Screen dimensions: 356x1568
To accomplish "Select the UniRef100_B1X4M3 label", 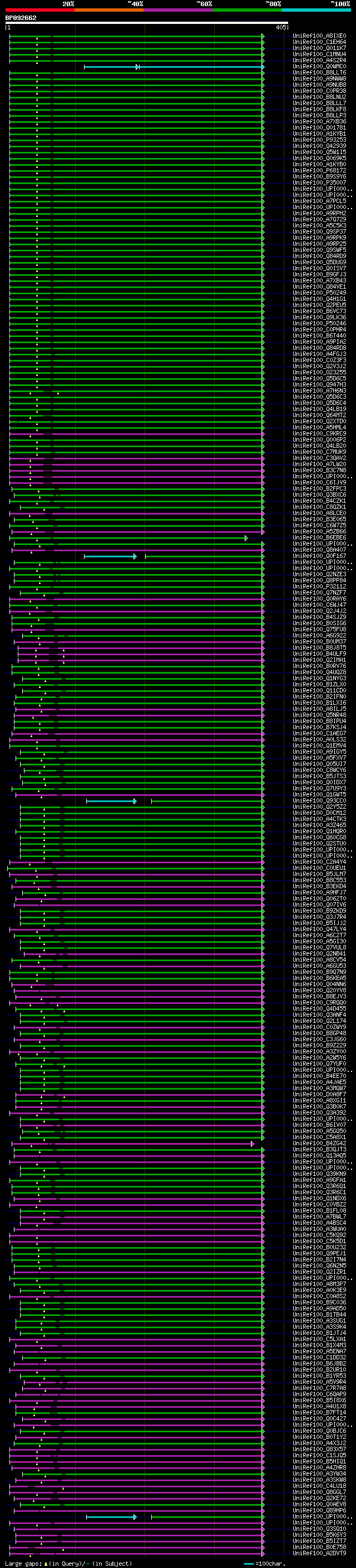I will (x=319, y=1346).
